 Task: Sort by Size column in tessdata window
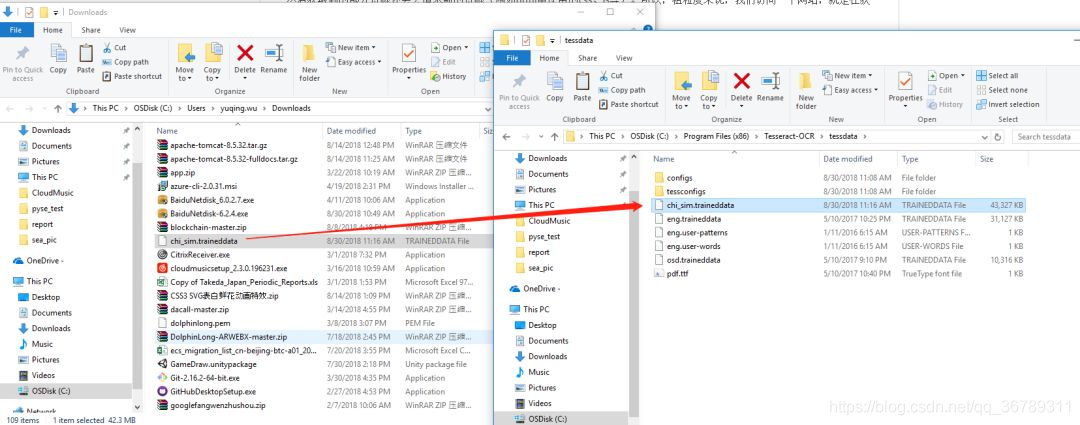pyautogui.click(x=986, y=159)
